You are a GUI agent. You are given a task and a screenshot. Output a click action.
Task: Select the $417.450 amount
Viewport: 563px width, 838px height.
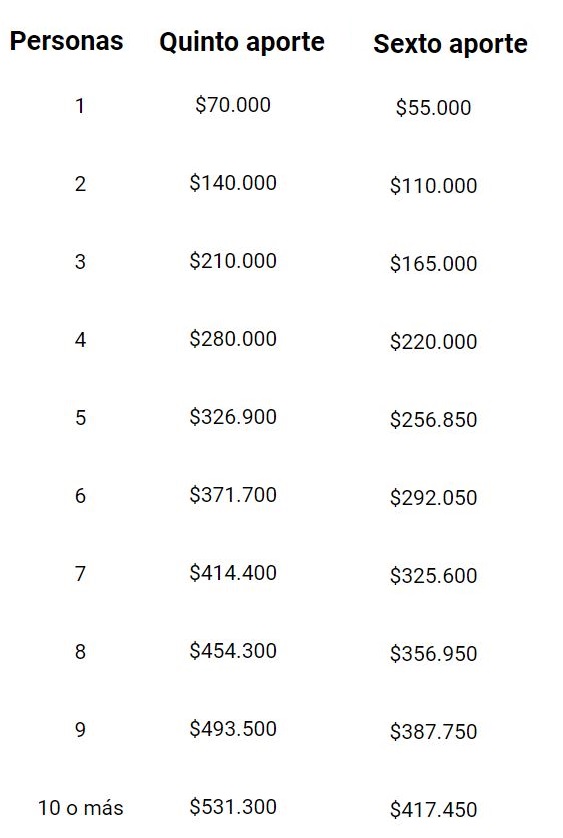(433, 810)
